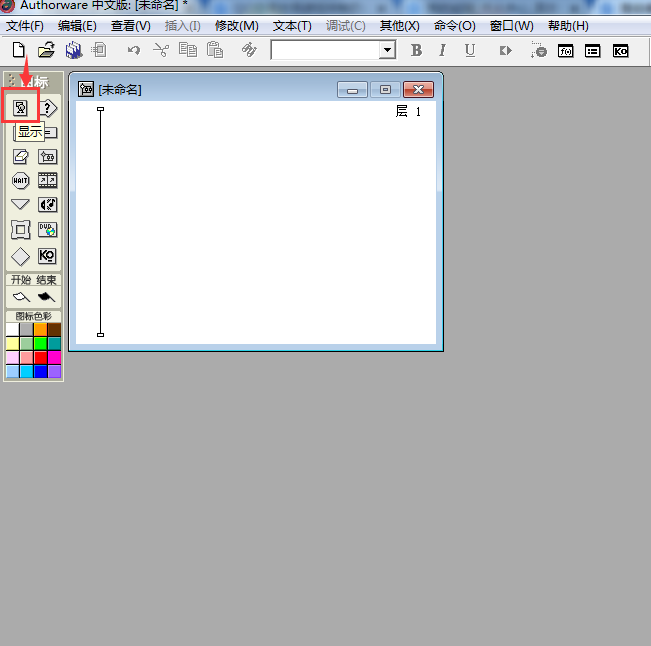Expand the text style dropdown arrow
The image size is (651, 646).
(387, 50)
